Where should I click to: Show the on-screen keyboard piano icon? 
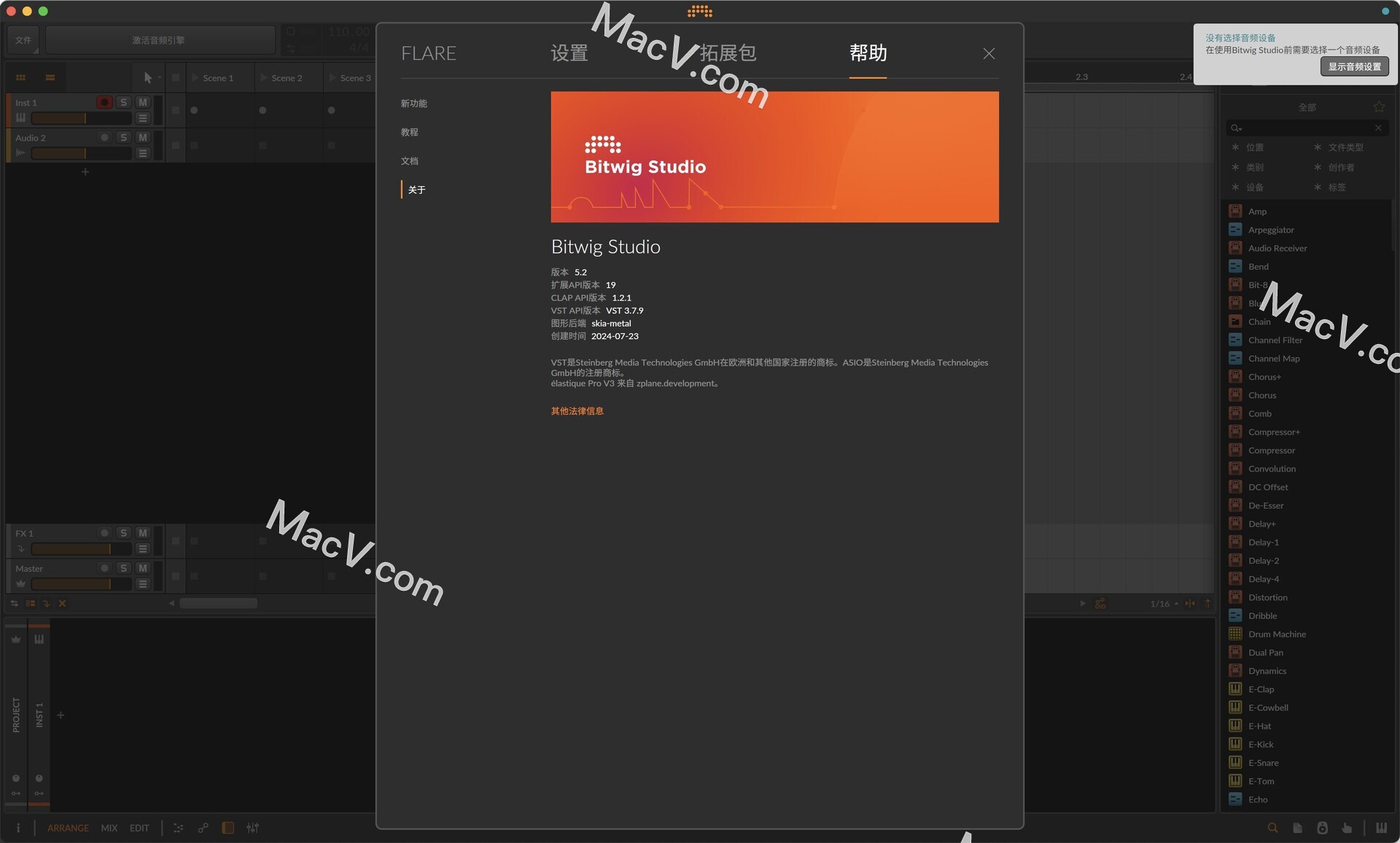[x=1381, y=828]
